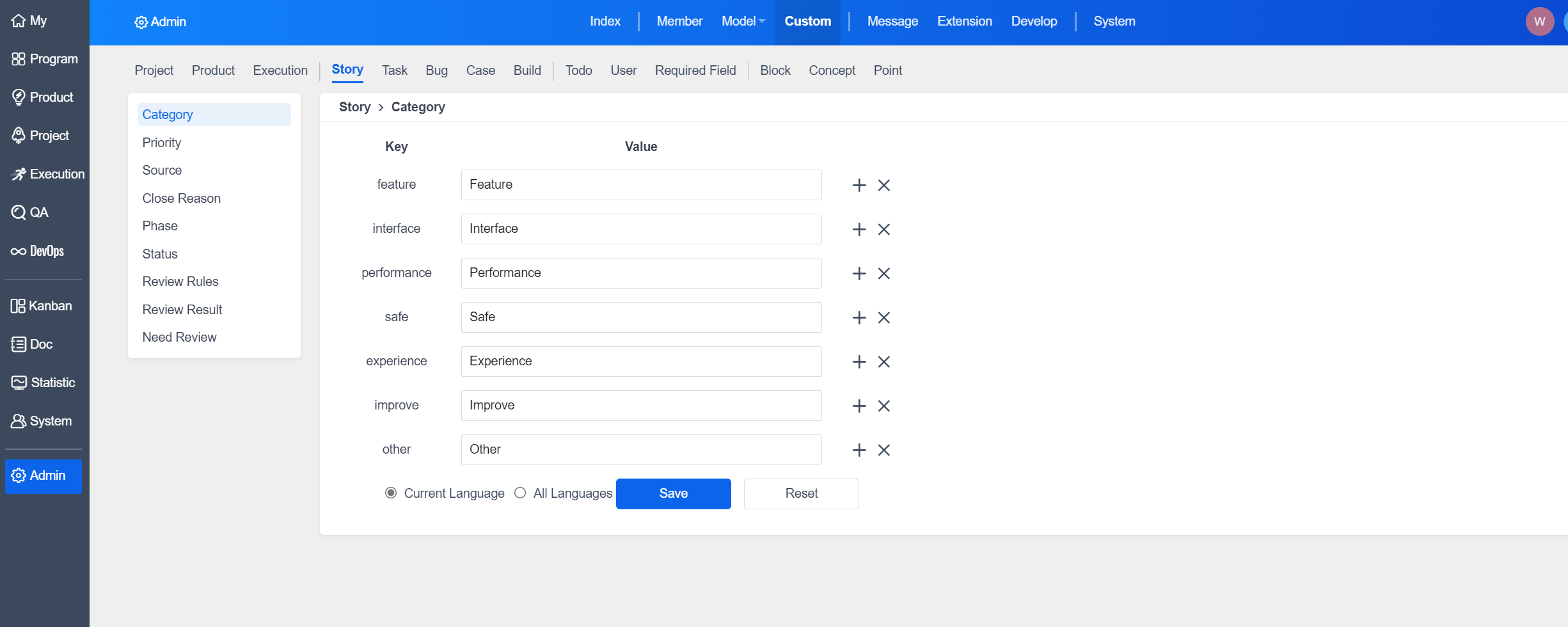Select the Current Language radio button

tap(391, 493)
